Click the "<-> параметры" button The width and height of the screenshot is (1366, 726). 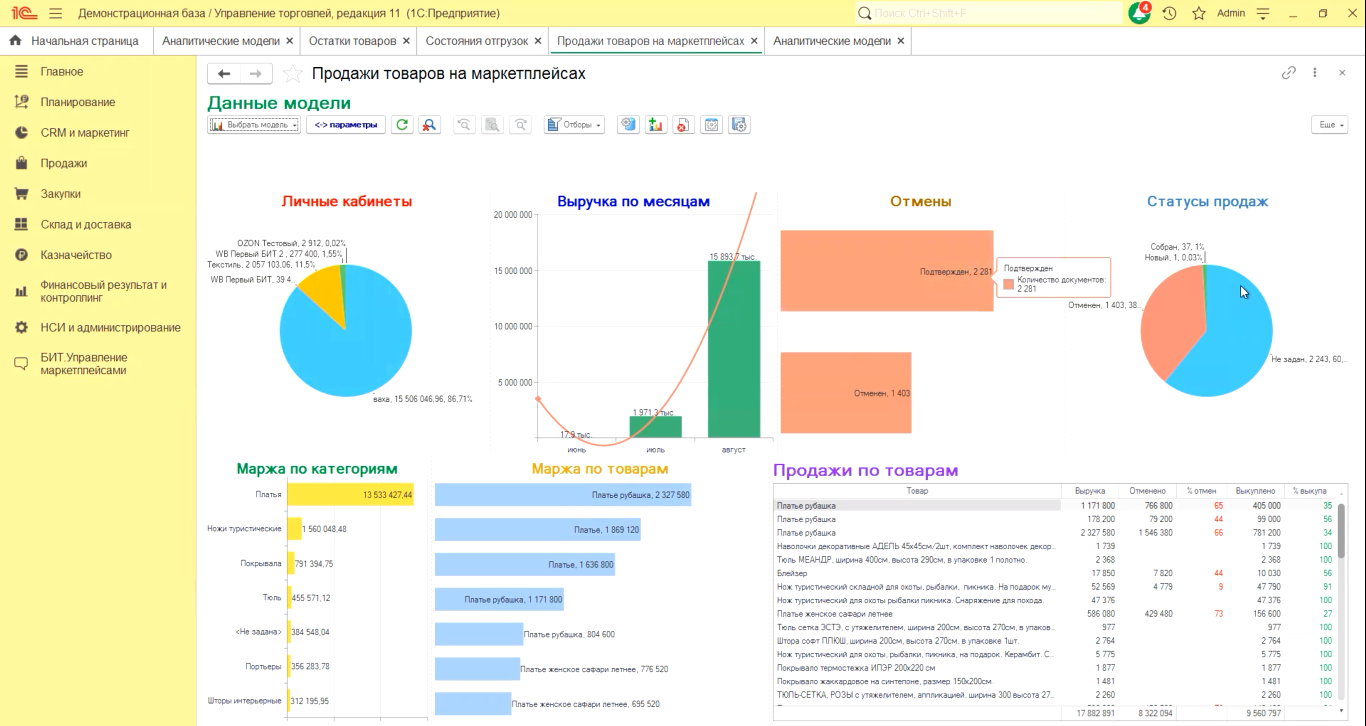click(x=346, y=125)
